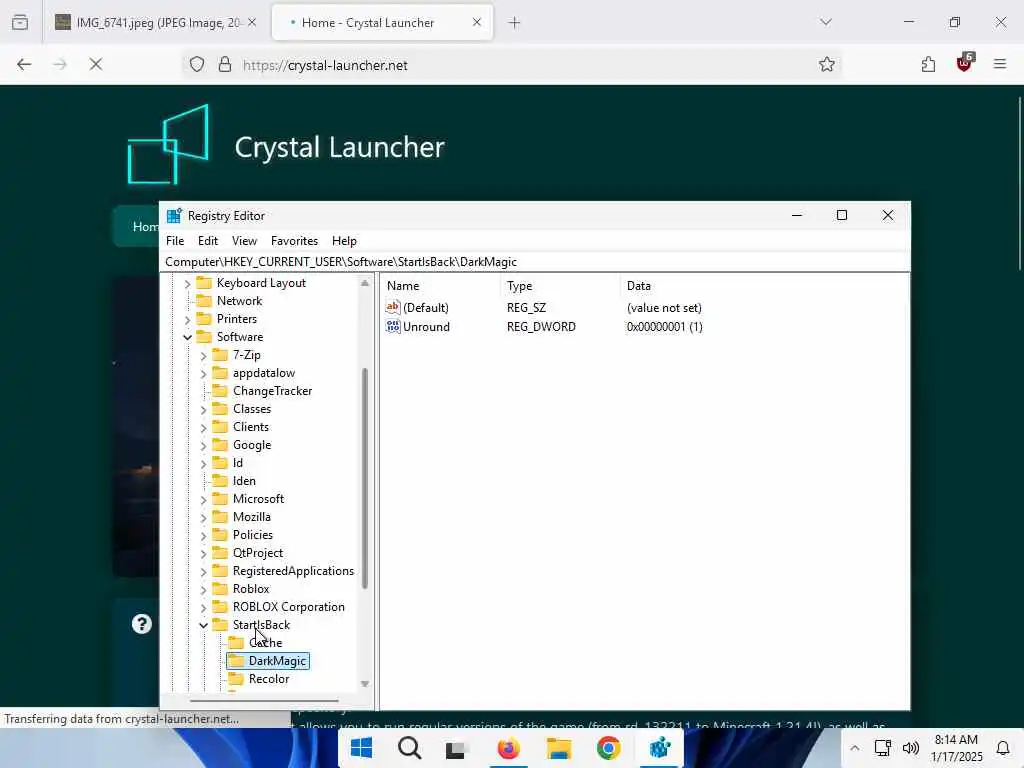Open the File menu in Registry Editor
This screenshot has width=1024, height=768.
175,241
